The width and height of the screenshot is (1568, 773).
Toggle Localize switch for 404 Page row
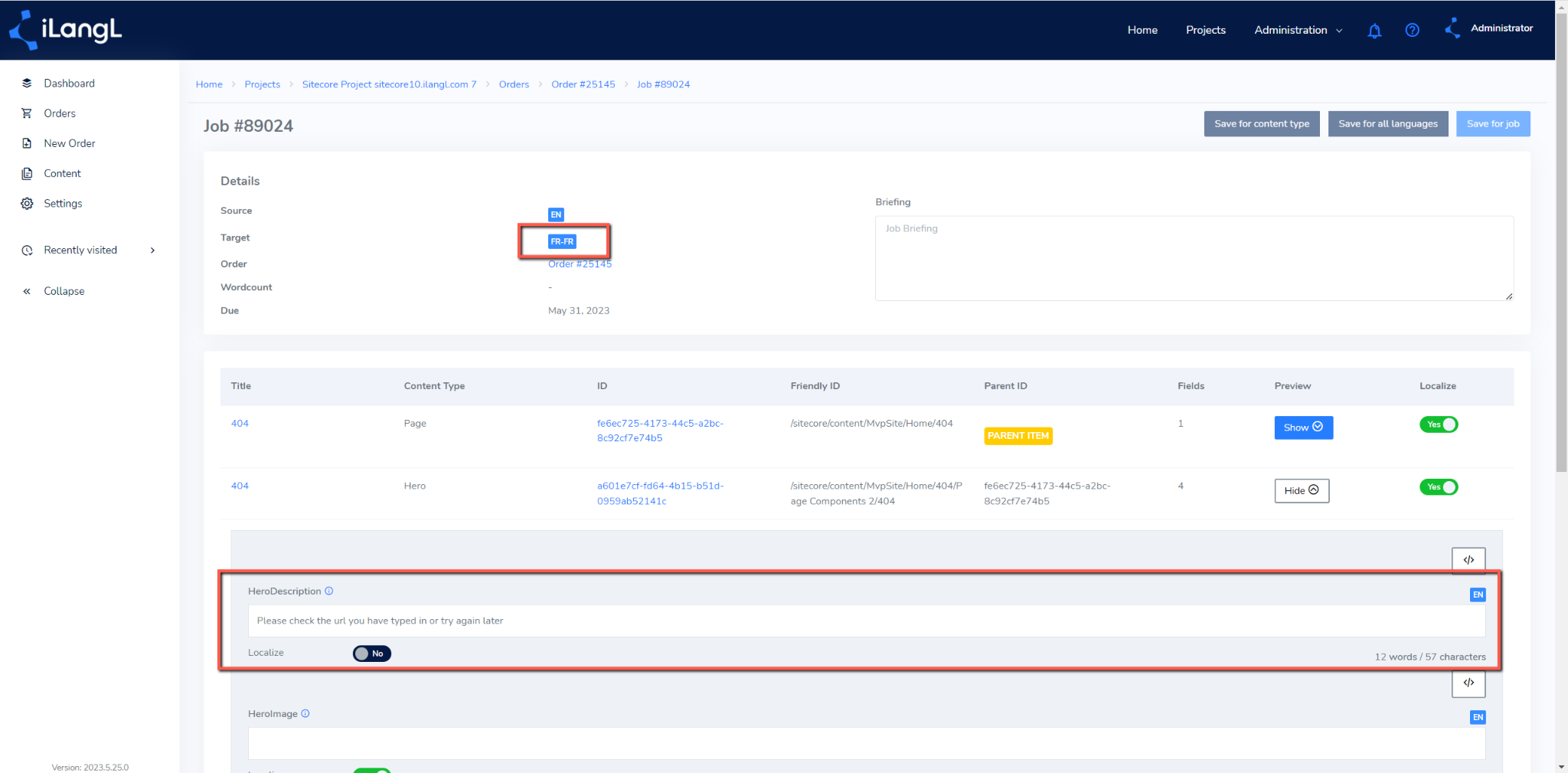(1439, 424)
